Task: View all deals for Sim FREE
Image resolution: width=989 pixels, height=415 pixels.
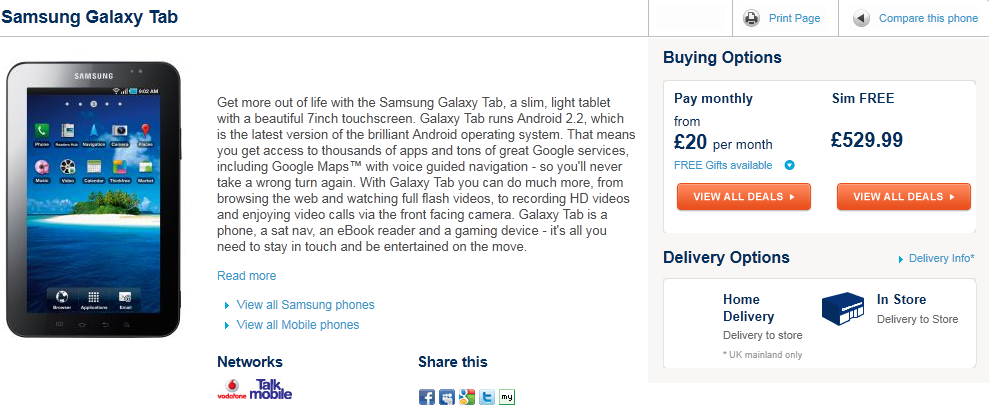Action: click(903, 197)
